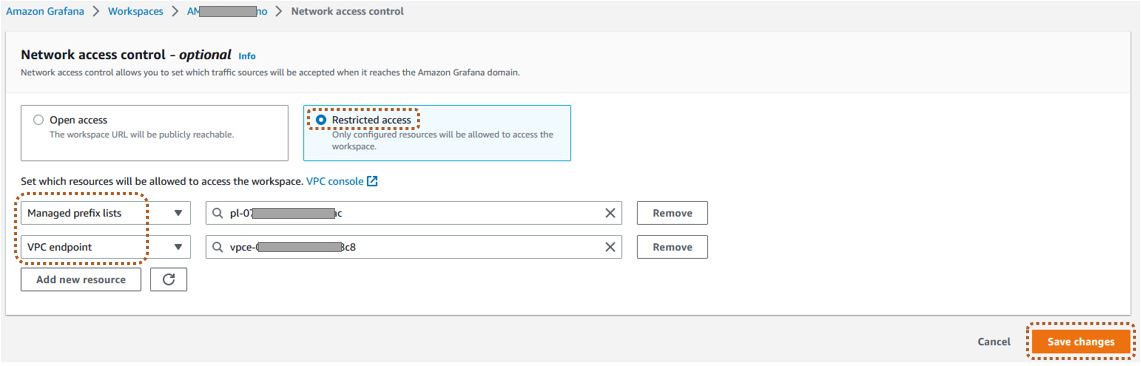
Task: Open the workspace name breadcrumb
Action: [227, 12]
